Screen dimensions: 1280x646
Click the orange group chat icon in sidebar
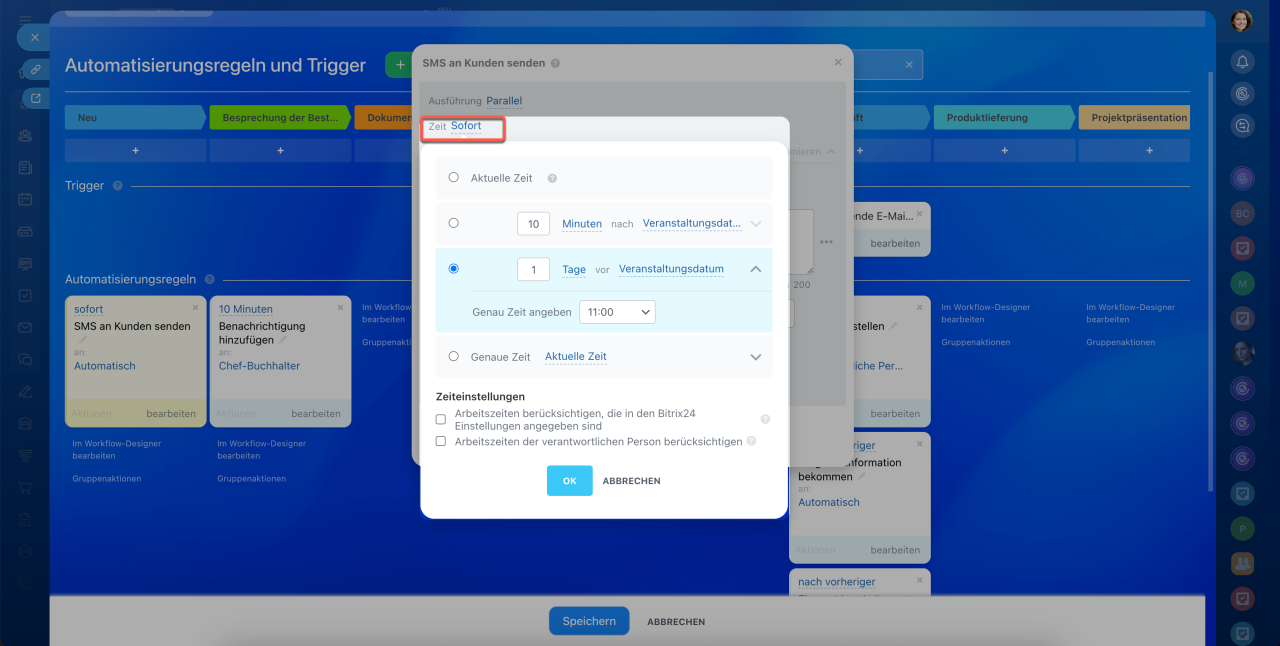tap(1242, 563)
